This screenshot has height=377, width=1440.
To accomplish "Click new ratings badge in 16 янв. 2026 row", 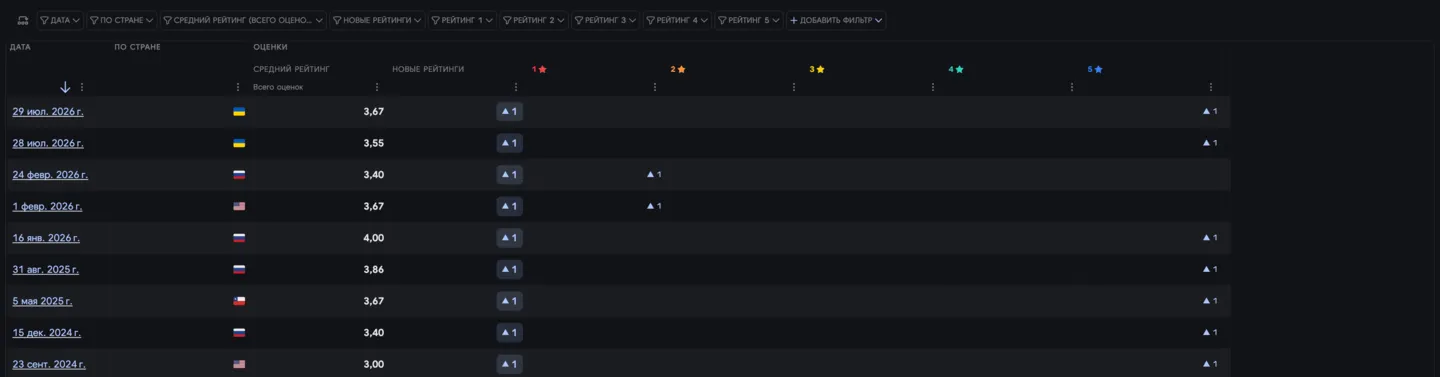I will [509, 238].
